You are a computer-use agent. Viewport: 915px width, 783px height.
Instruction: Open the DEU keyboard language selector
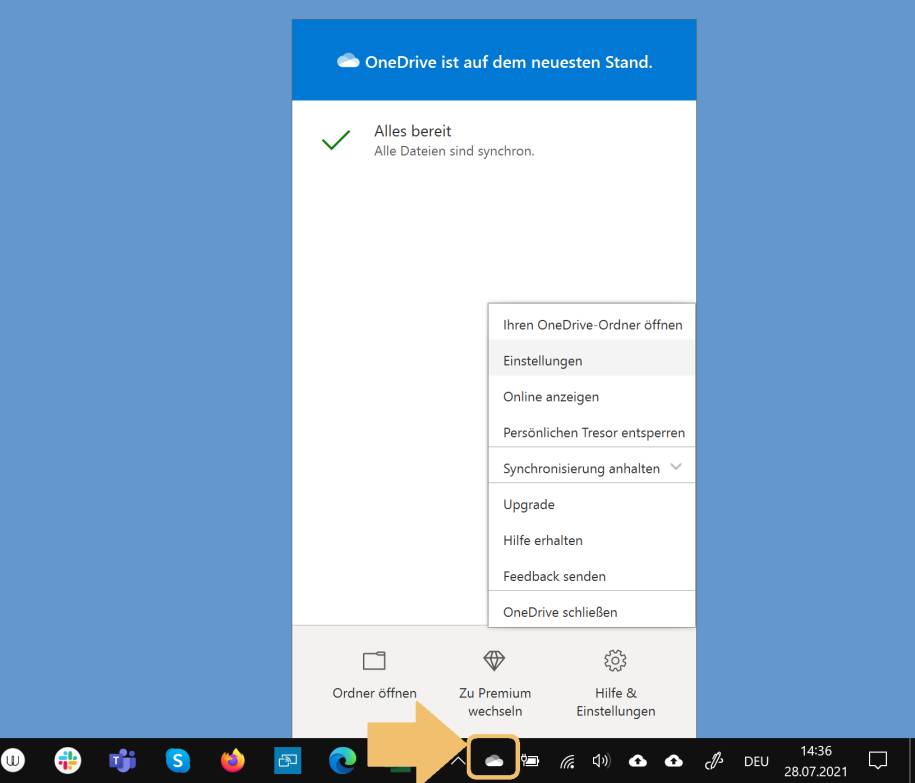click(757, 760)
